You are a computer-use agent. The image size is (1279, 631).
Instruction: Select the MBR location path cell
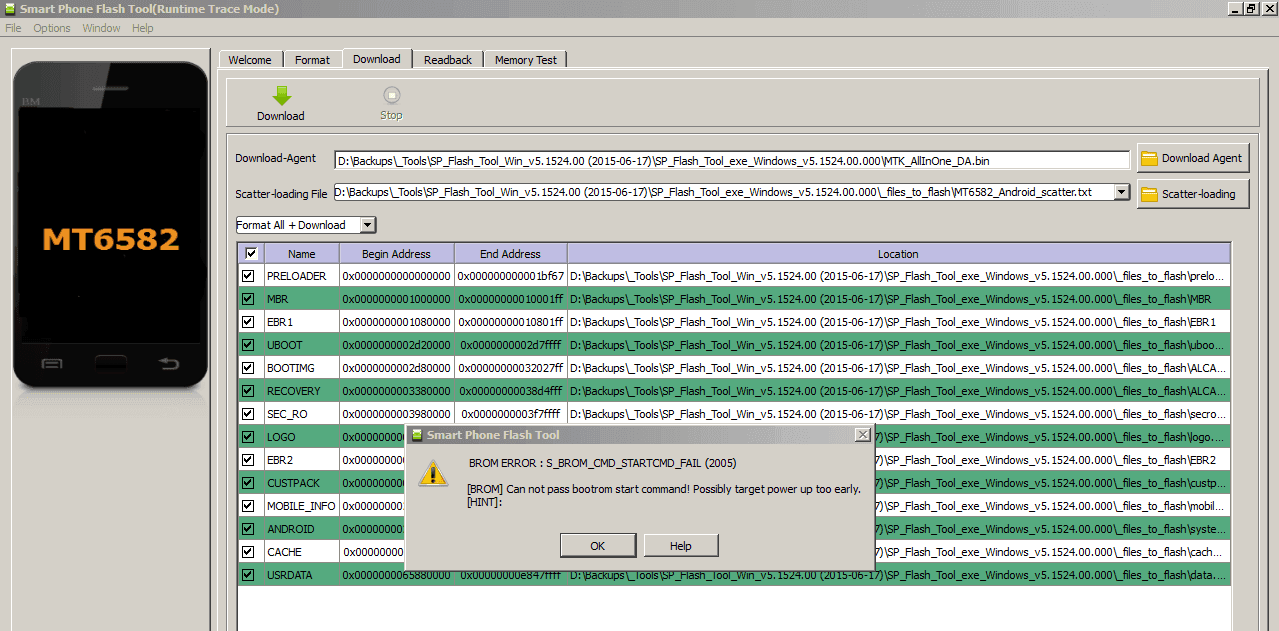898,299
